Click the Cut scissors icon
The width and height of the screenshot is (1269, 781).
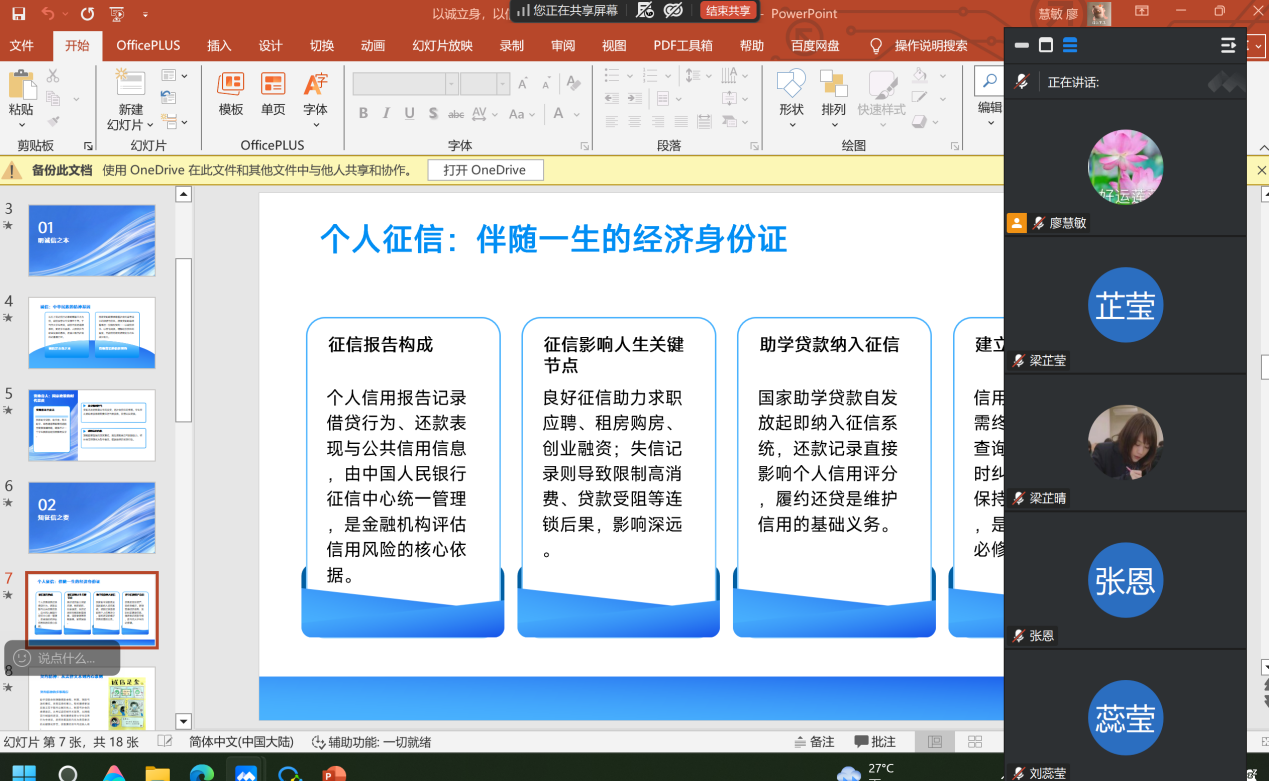pos(53,76)
